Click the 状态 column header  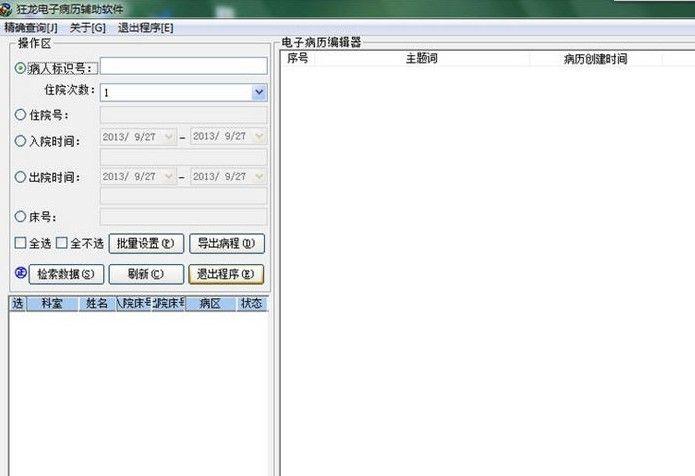(251, 304)
